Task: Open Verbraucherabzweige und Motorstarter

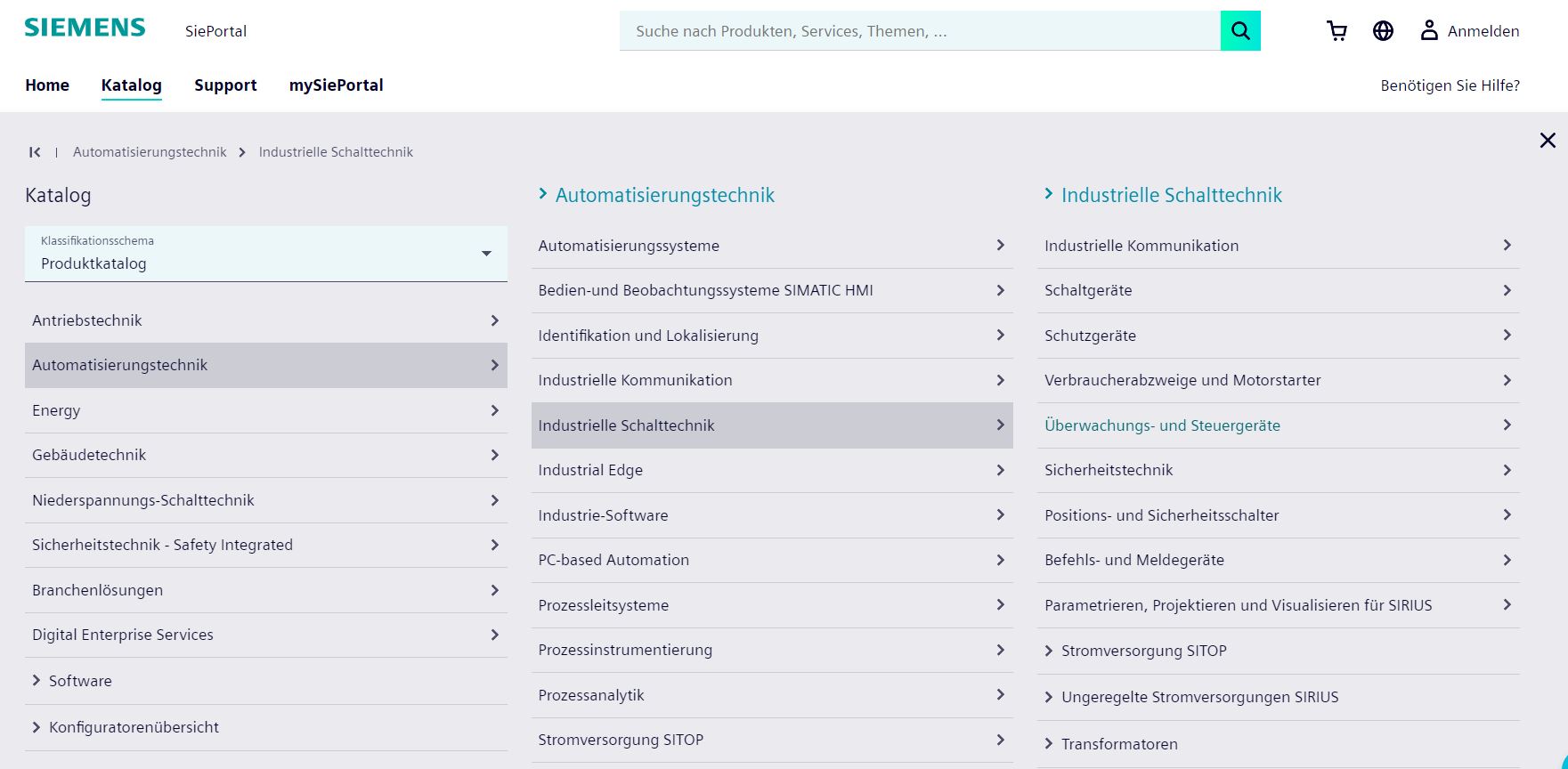Action: (x=1279, y=380)
